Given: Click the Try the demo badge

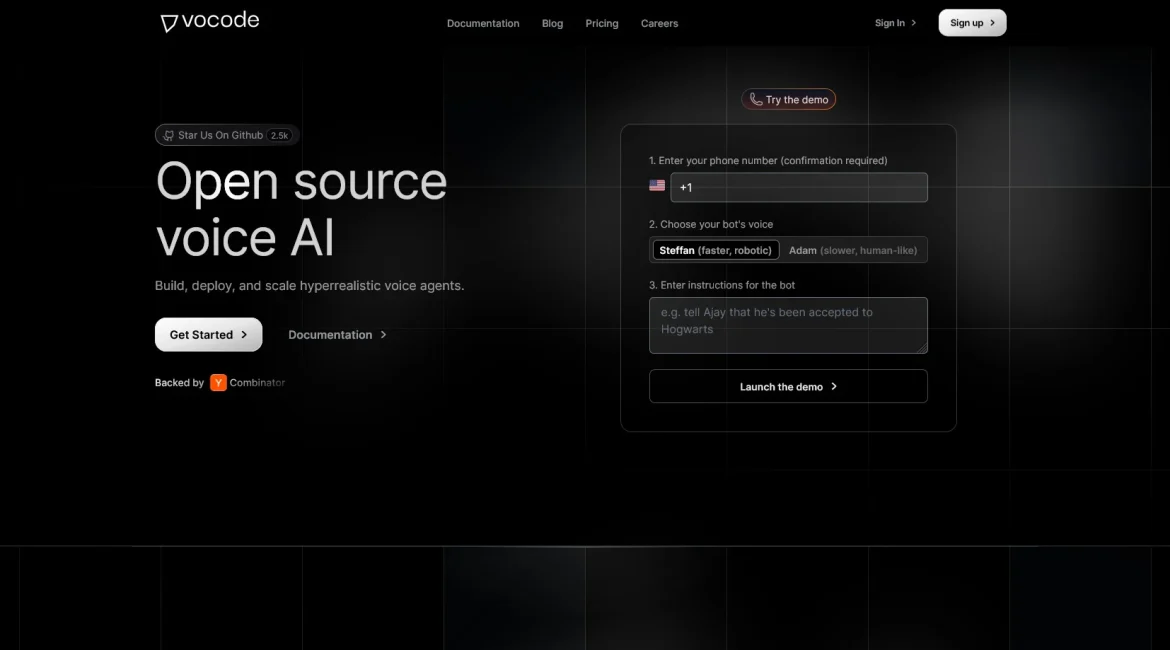Looking at the screenshot, I should click(789, 99).
